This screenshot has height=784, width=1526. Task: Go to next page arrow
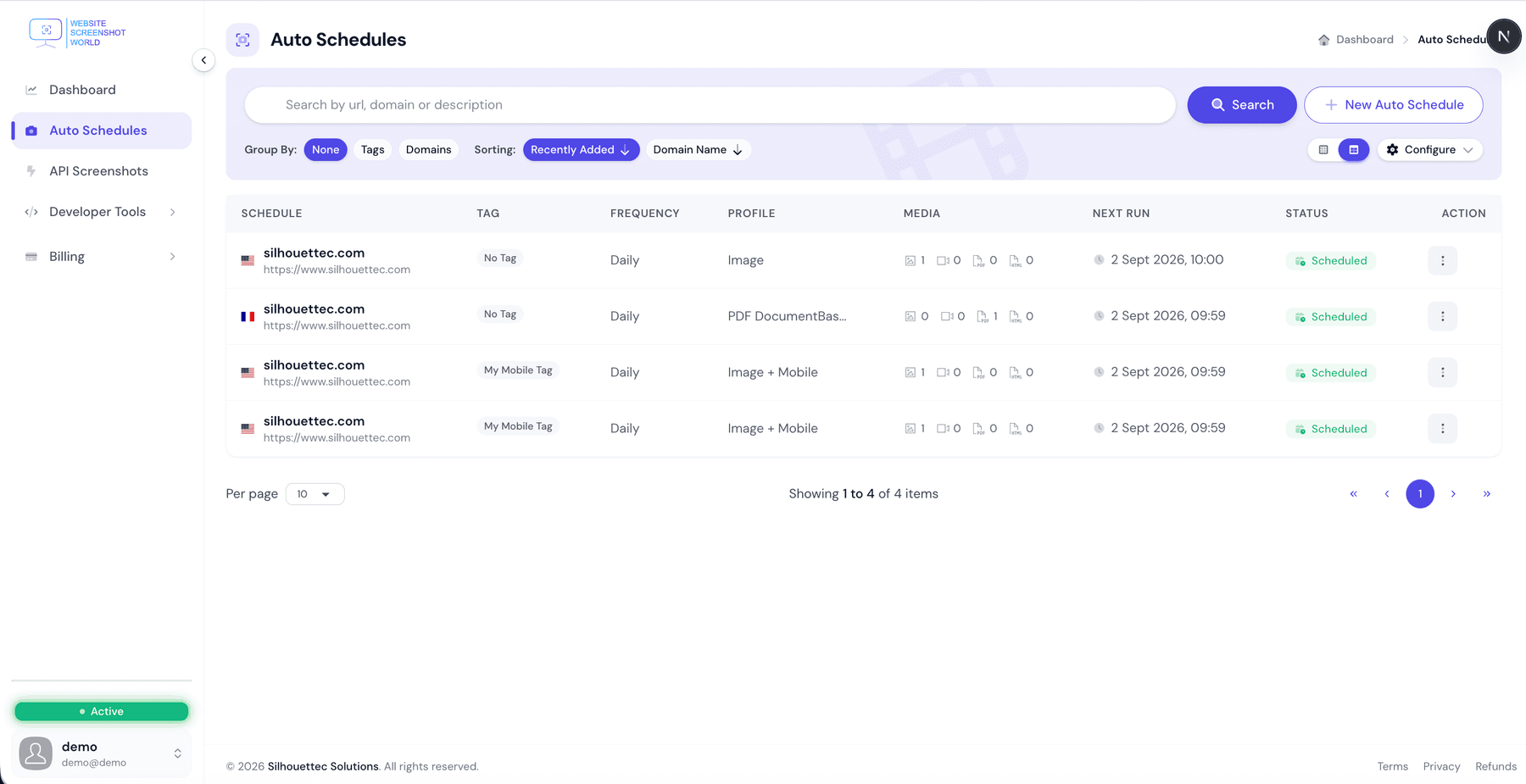(x=1453, y=494)
